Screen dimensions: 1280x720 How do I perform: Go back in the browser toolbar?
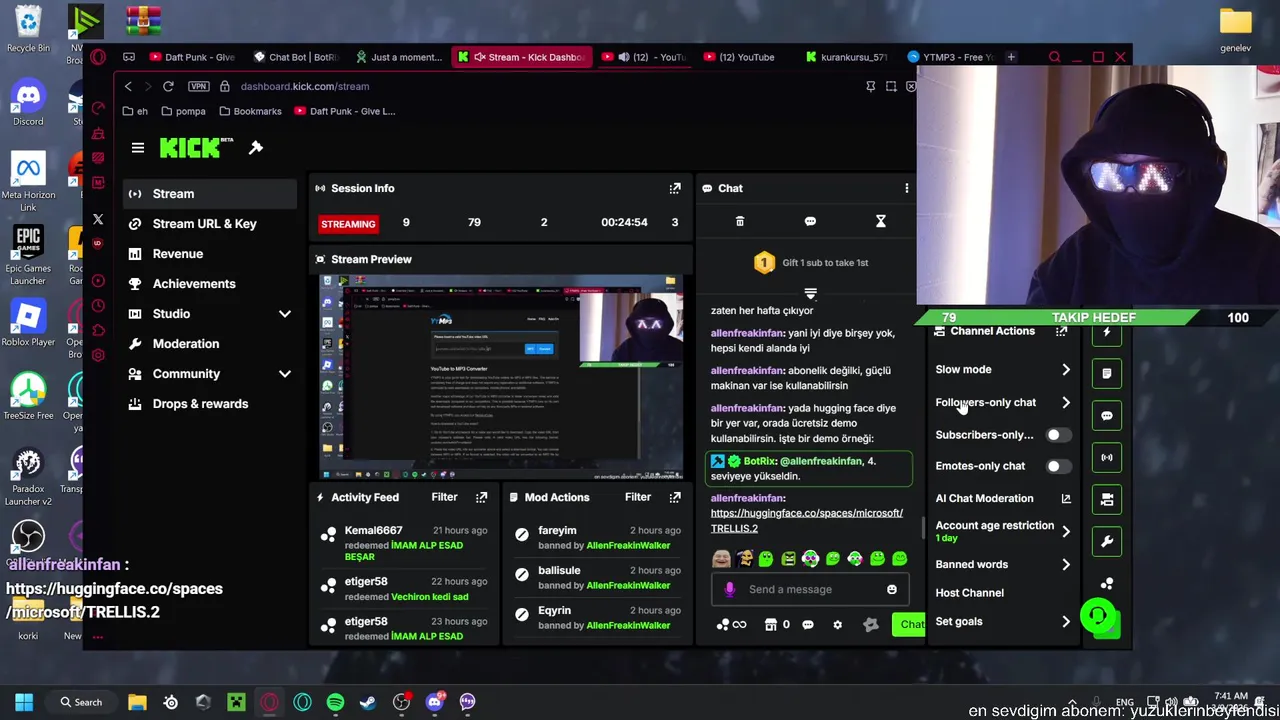tap(128, 86)
